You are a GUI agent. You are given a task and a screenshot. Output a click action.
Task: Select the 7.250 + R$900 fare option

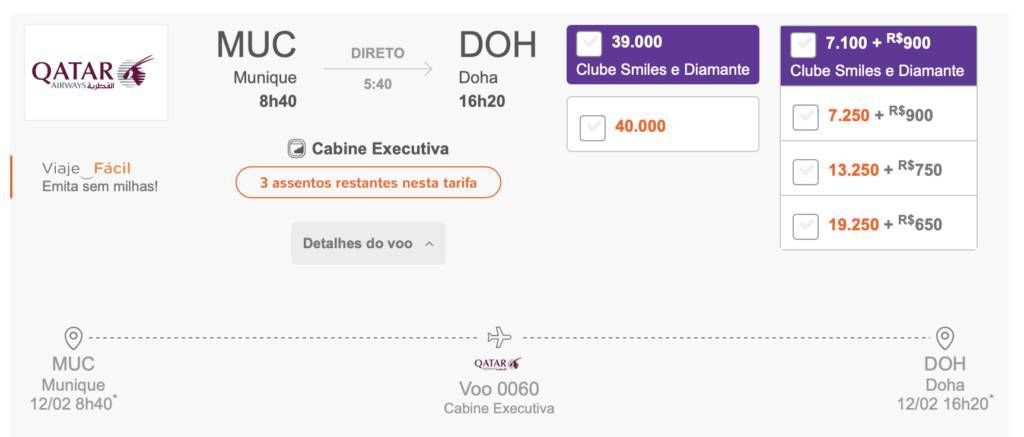click(805, 118)
